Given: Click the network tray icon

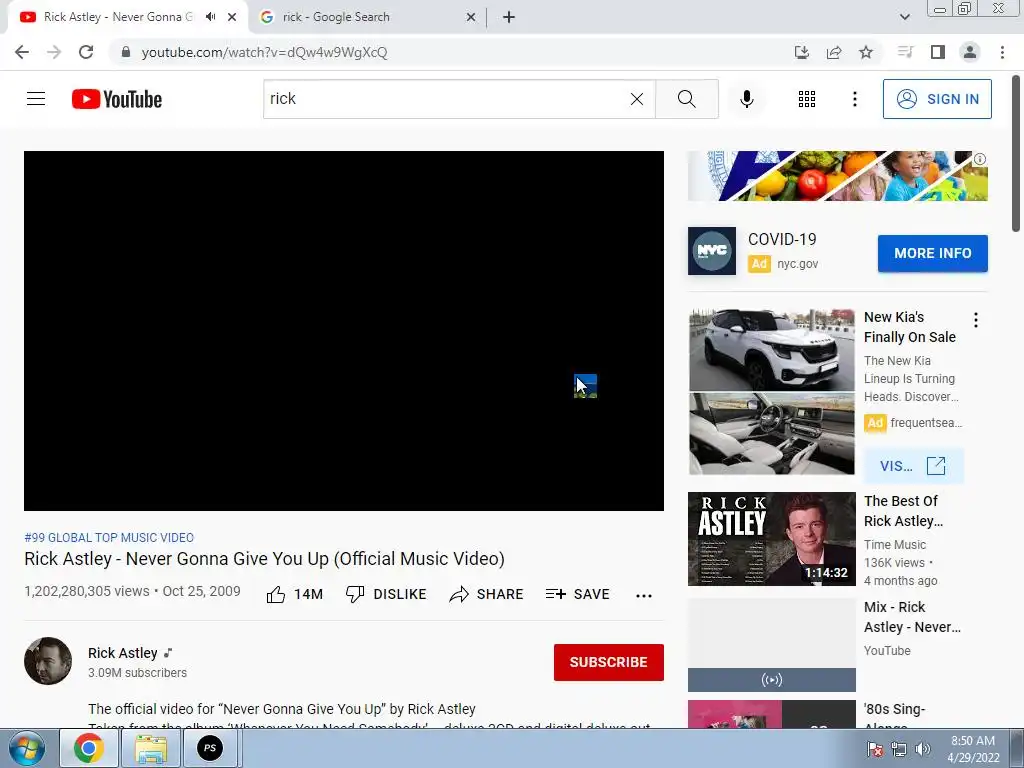Looking at the screenshot, I should click(899, 749).
